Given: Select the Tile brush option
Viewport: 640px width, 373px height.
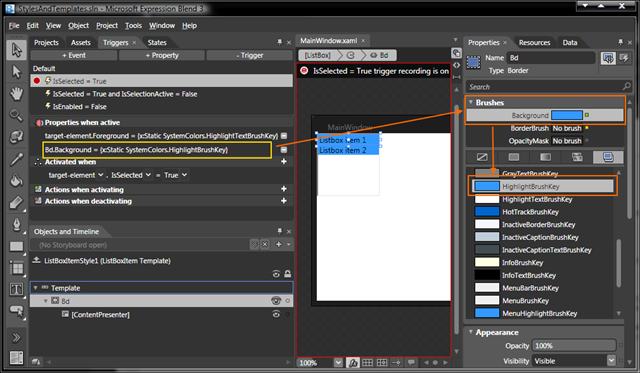Looking at the screenshot, I should click(x=577, y=157).
